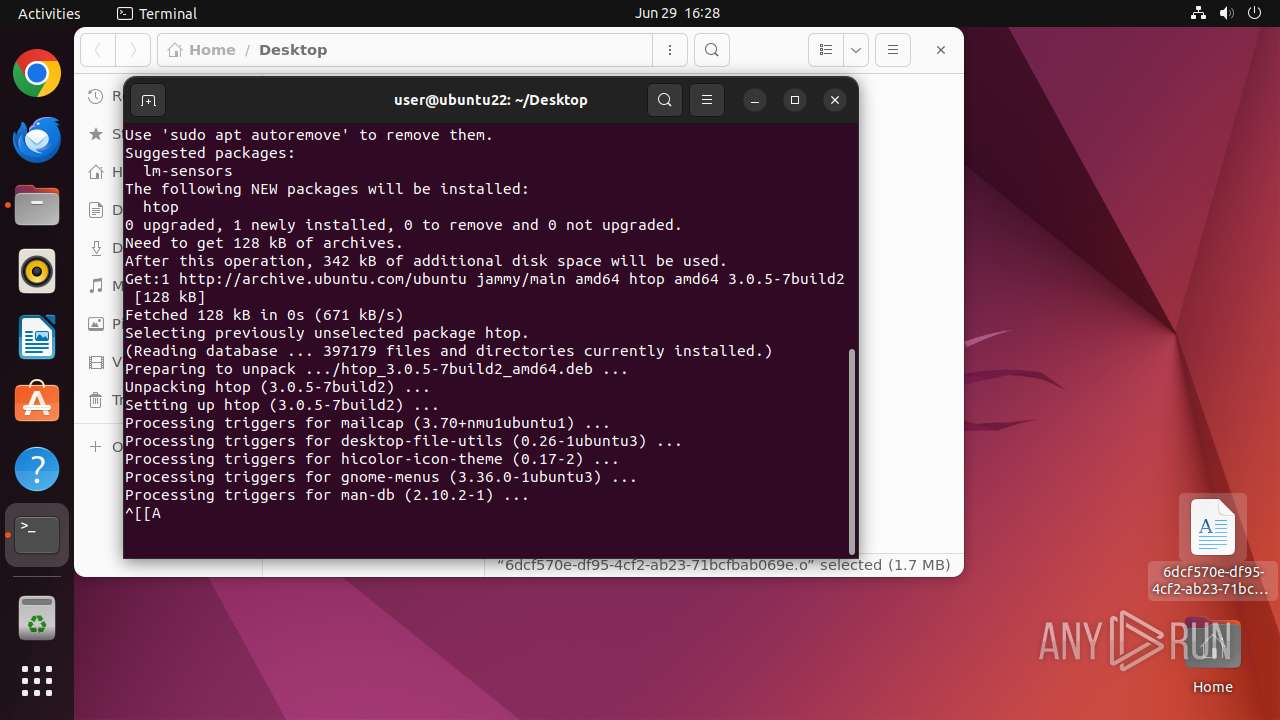Go forward in the Files window
Screen dimensions: 1280x720
(133, 50)
